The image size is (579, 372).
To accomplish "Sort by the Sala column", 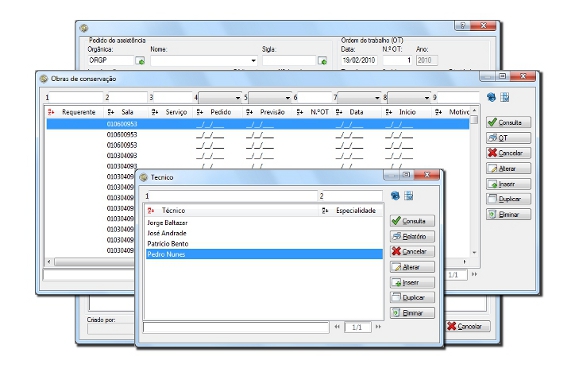I will (127, 112).
